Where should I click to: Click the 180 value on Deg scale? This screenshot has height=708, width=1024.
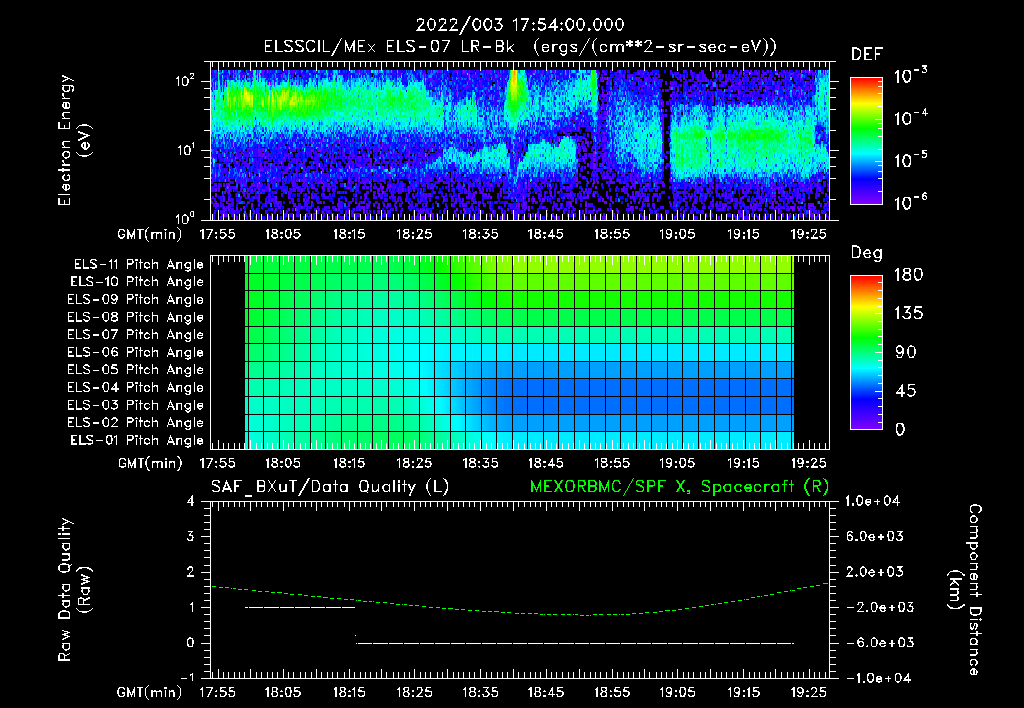pos(908,275)
